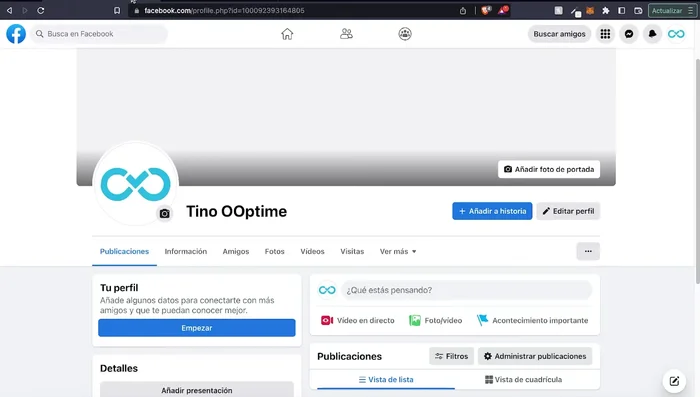Image resolution: width=700 pixels, height=397 pixels.
Task: Click the Añadir presentación button
Action: [196, 390]
